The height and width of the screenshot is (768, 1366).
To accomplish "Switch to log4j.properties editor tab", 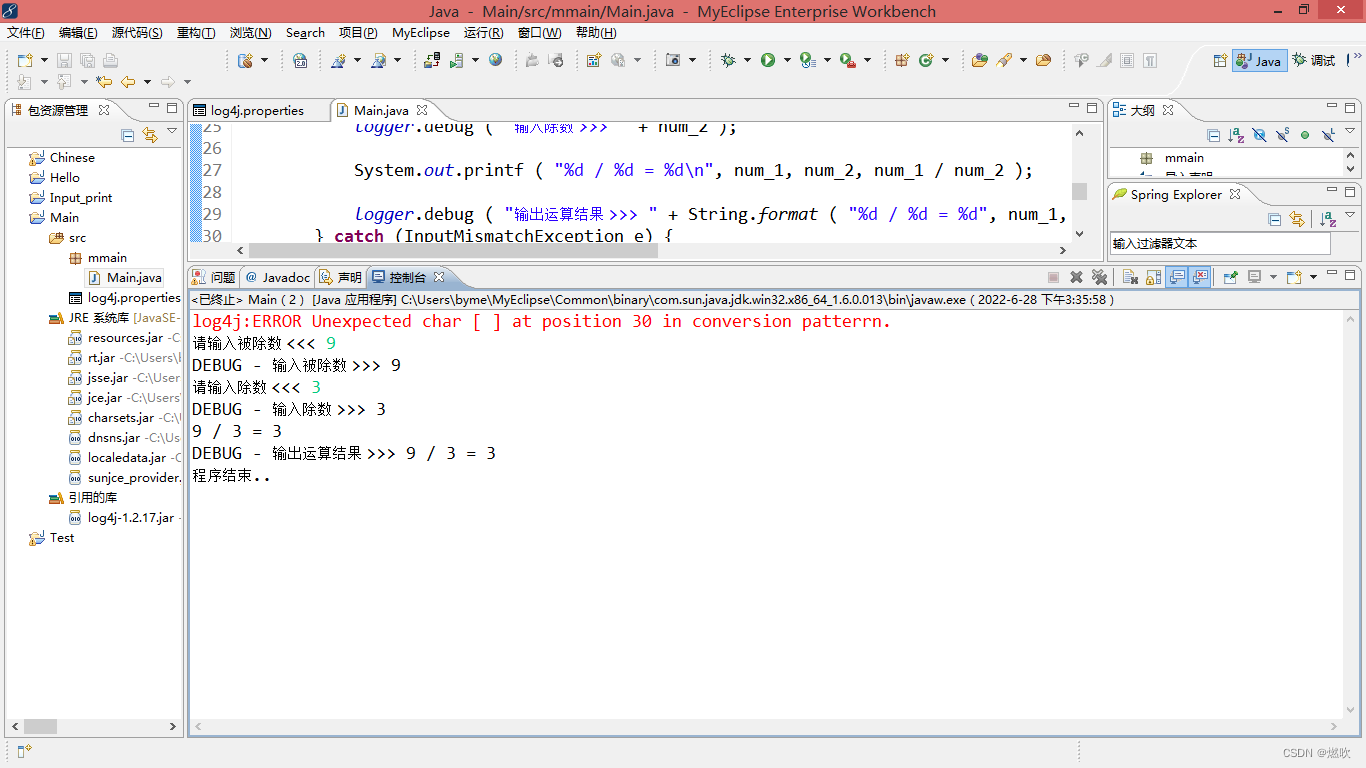I will click(257, 110).
